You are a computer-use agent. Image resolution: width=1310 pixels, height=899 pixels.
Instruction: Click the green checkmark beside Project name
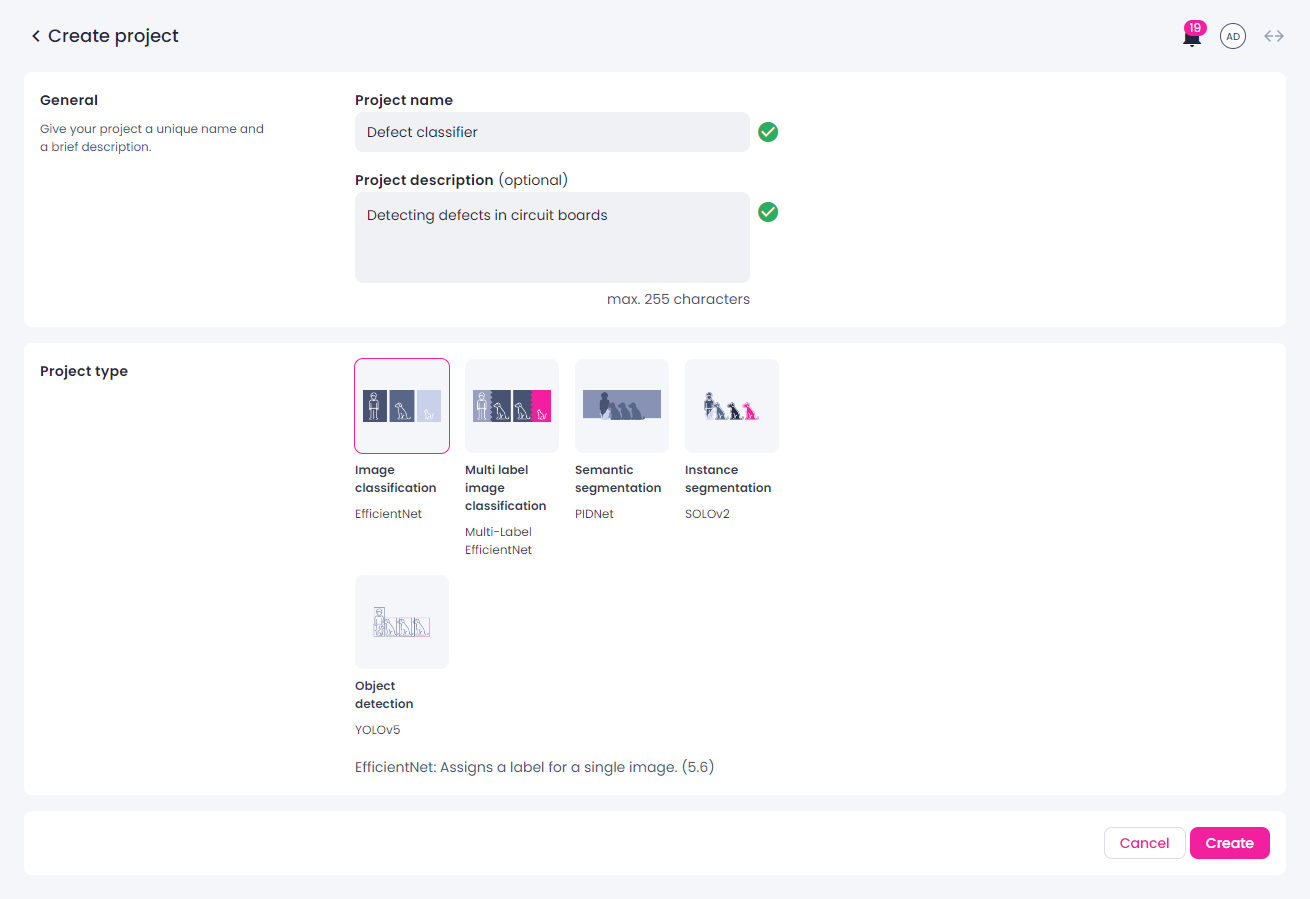coord(768,132)
